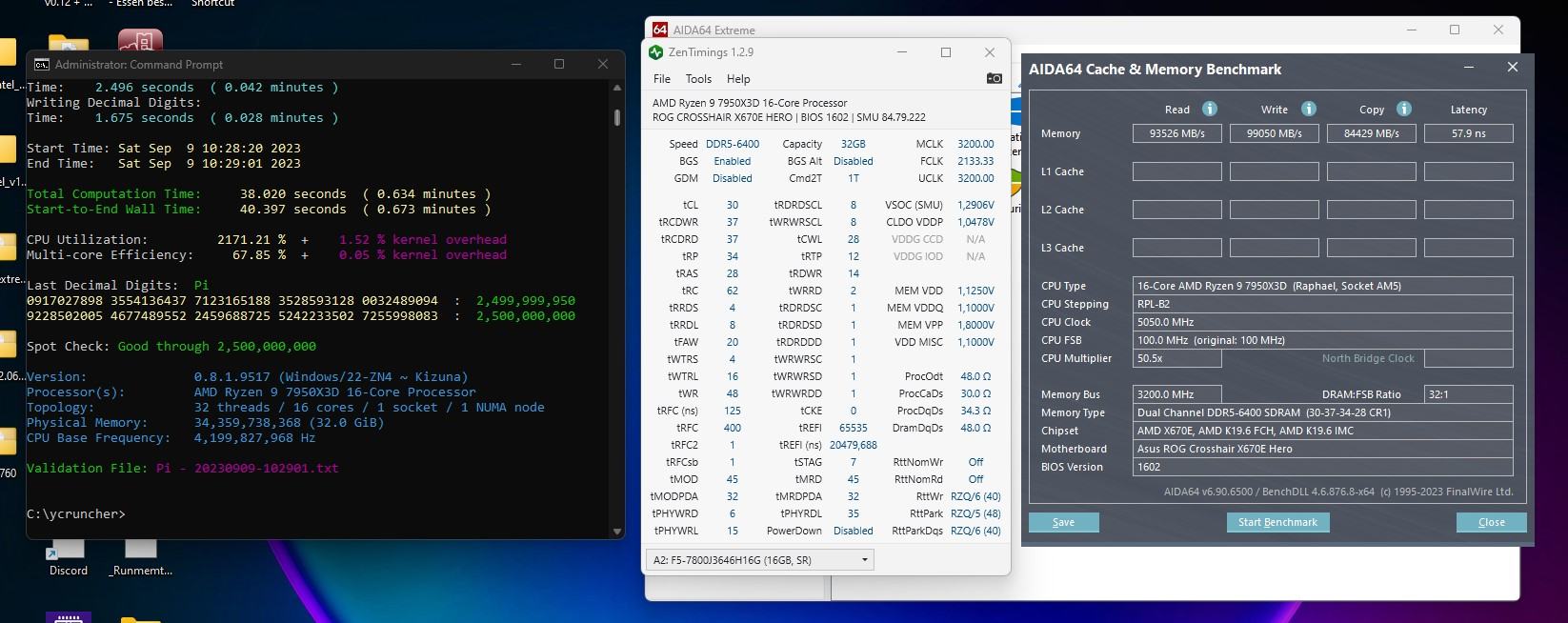Screen dimensions: 1568x623
Task: Click the CPU Type field in AIDA64
Action: point(1323,286)
